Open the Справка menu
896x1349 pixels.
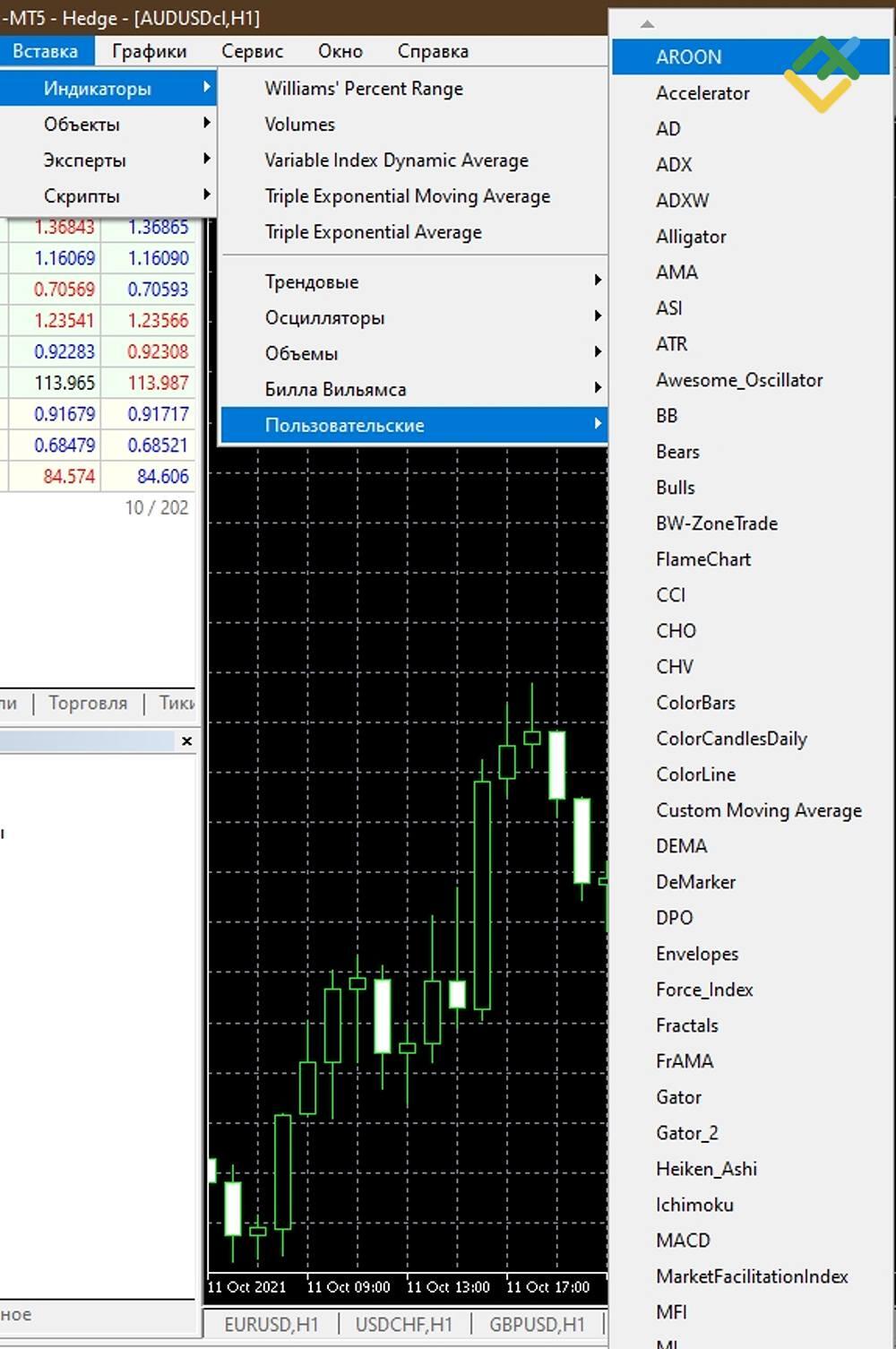click(433, 51)
